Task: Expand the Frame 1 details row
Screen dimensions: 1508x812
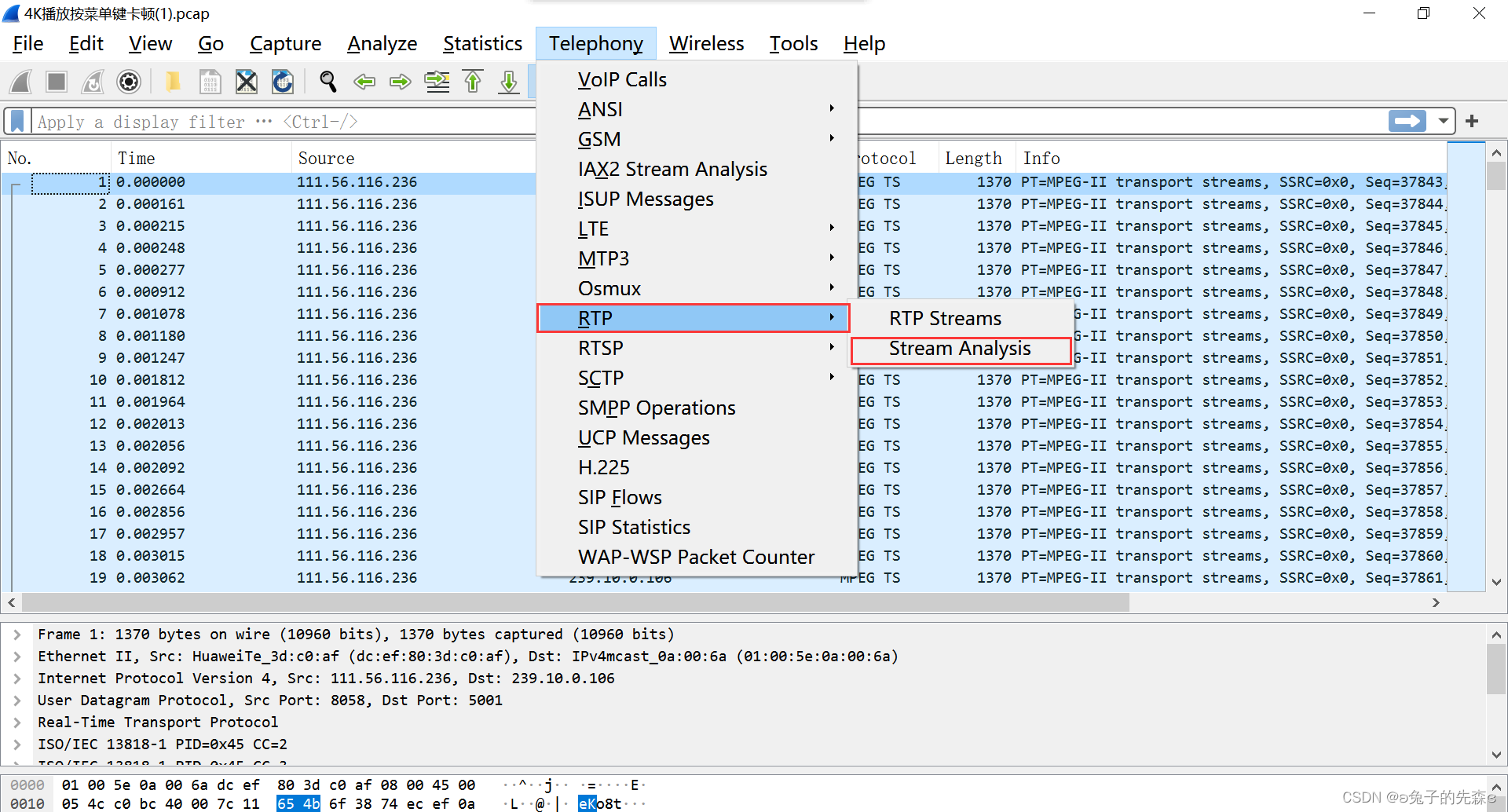Action: 17,634
